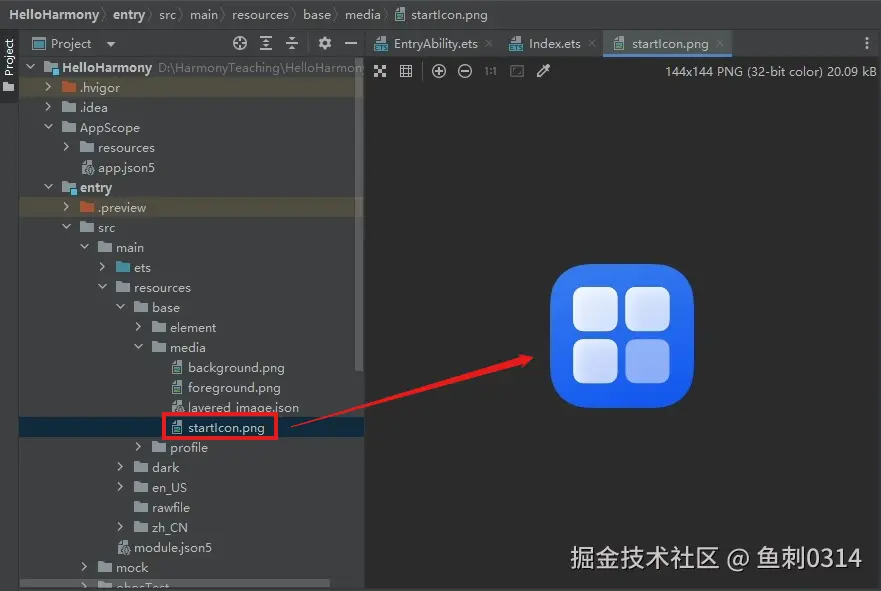This screenshot has width=881, height=591.
Task: Expand AppScope resources folder
Action: click(x=66, y=147)
